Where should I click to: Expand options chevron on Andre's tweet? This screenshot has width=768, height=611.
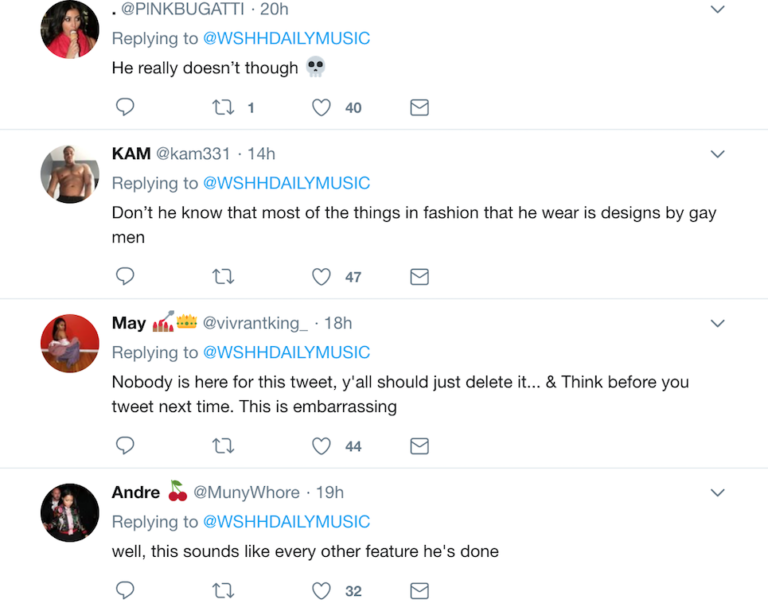coord(717,492)
